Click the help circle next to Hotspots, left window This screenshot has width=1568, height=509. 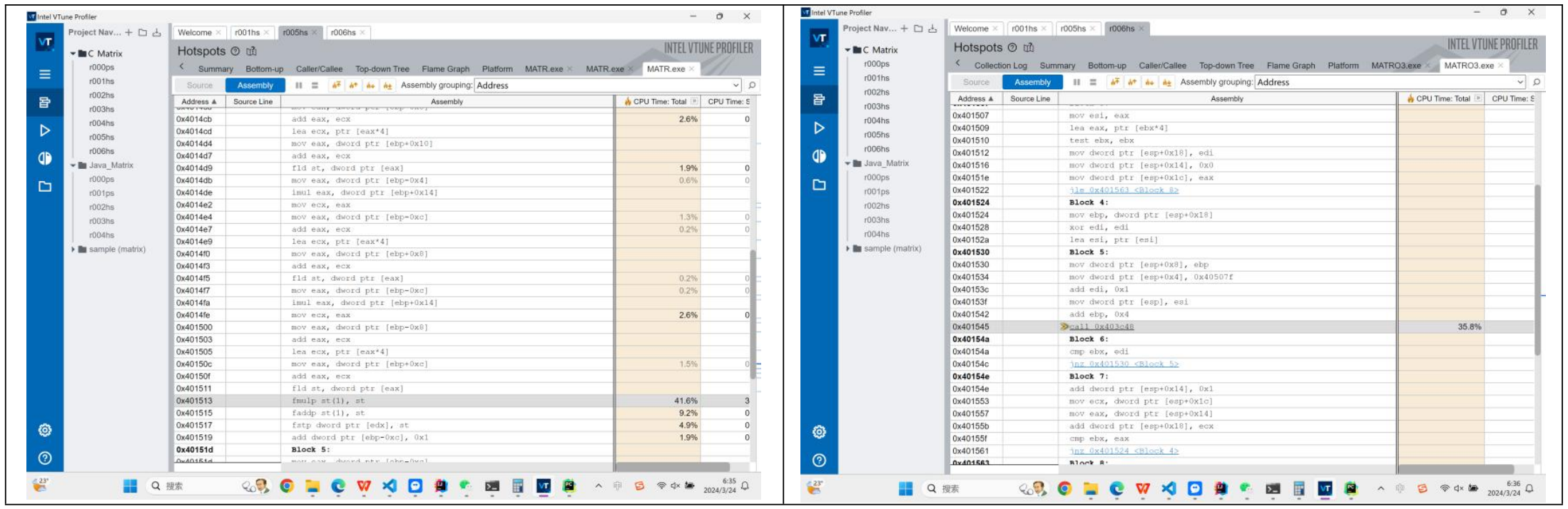pos(235,51)
